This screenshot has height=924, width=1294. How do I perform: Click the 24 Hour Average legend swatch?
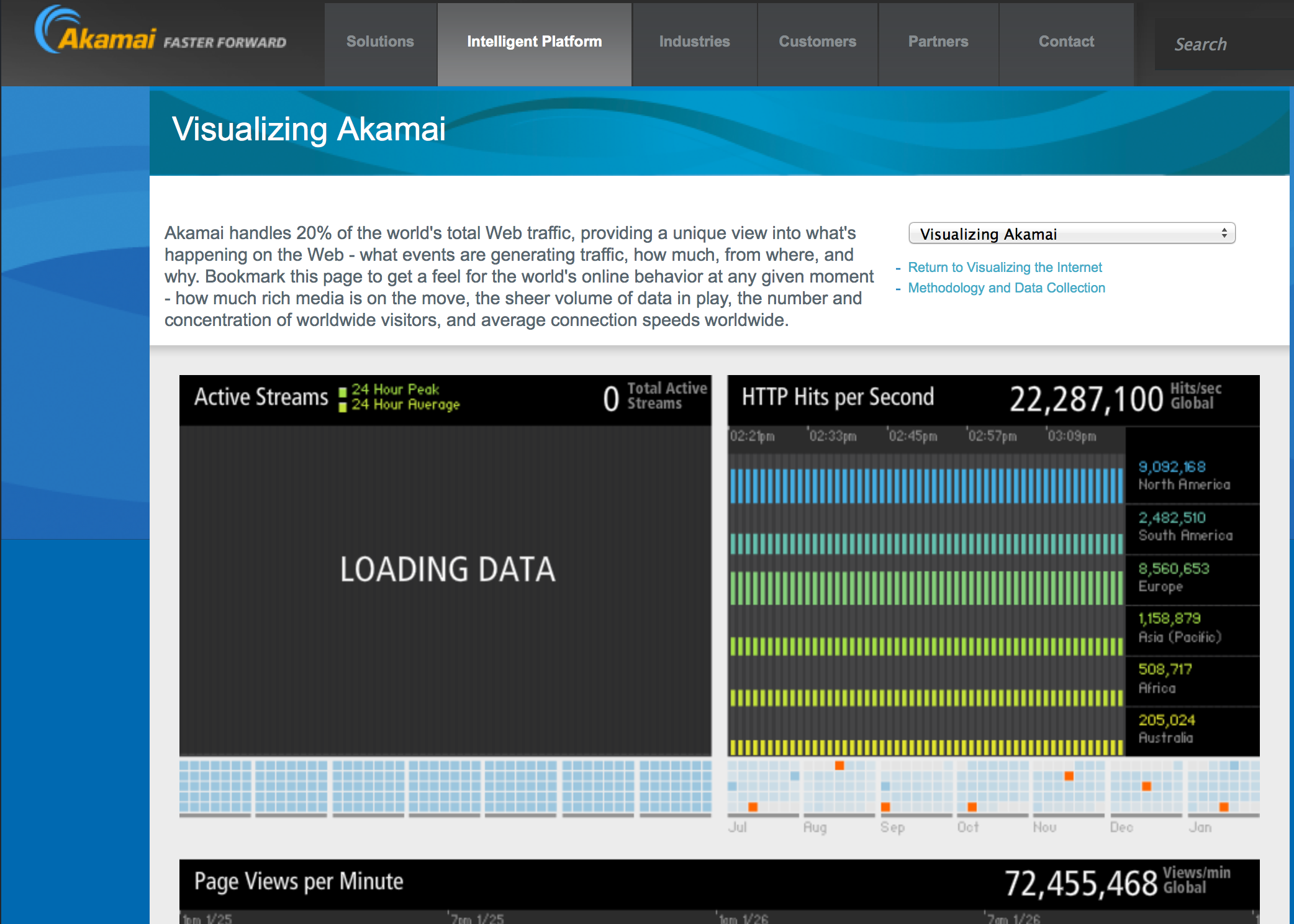342,407
